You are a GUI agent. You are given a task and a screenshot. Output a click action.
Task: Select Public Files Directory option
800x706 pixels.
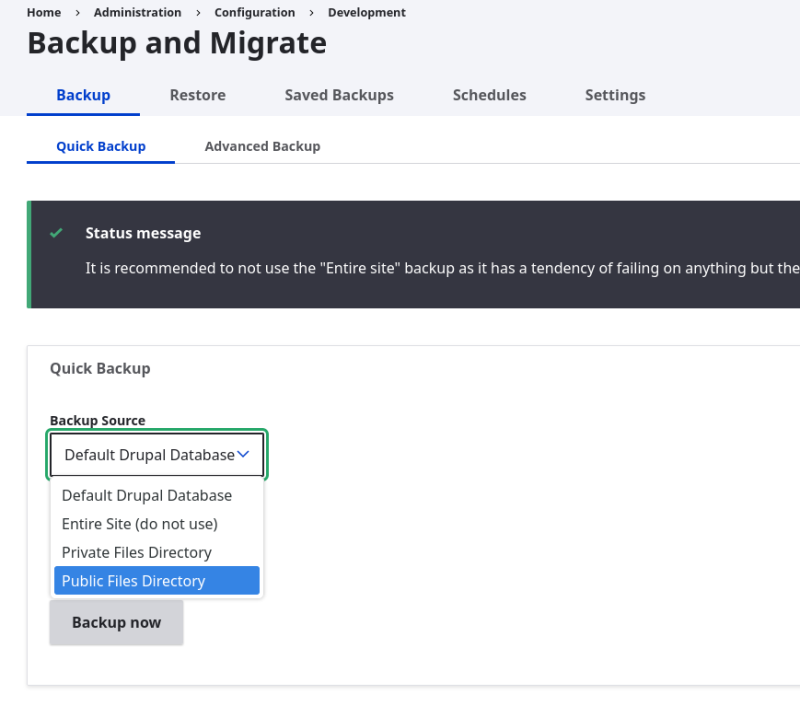point(157,581)
